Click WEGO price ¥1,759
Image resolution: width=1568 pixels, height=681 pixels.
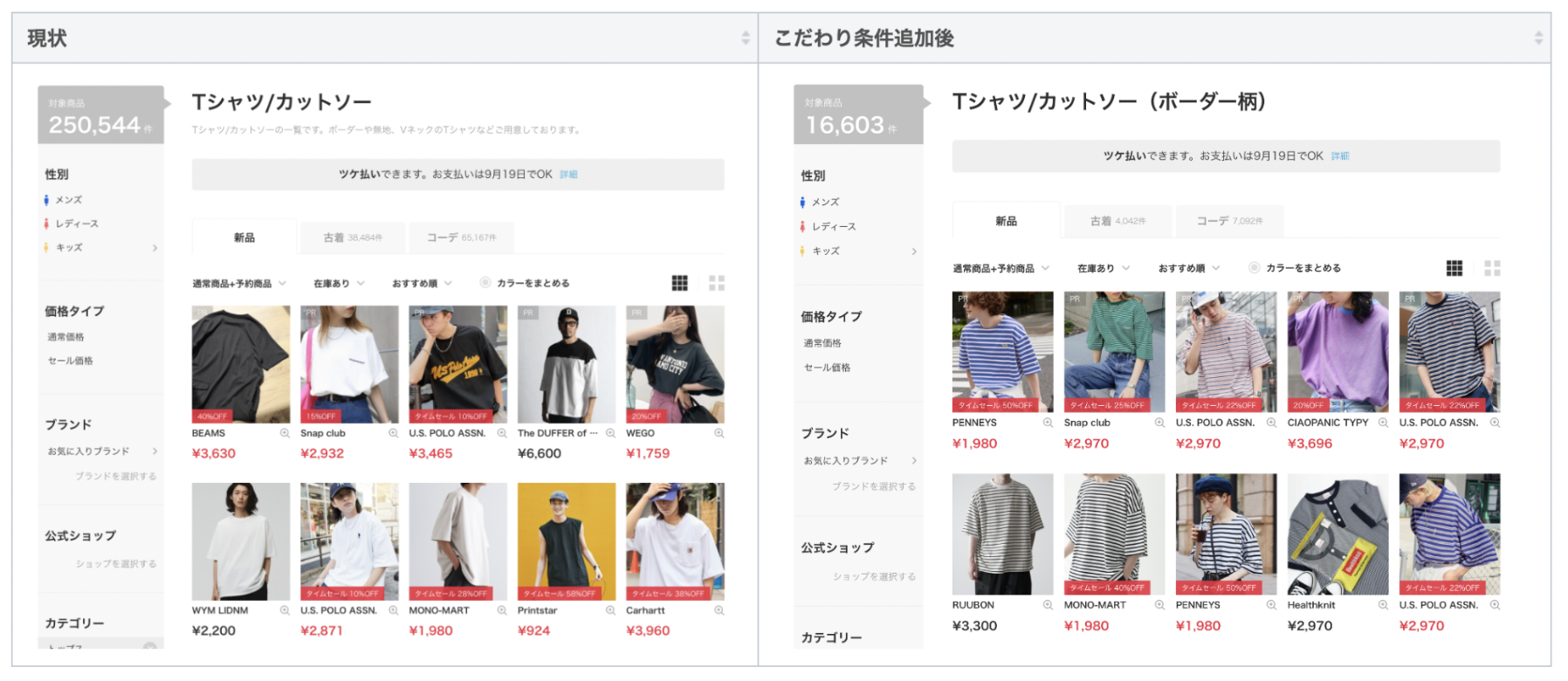click(648, 454)
